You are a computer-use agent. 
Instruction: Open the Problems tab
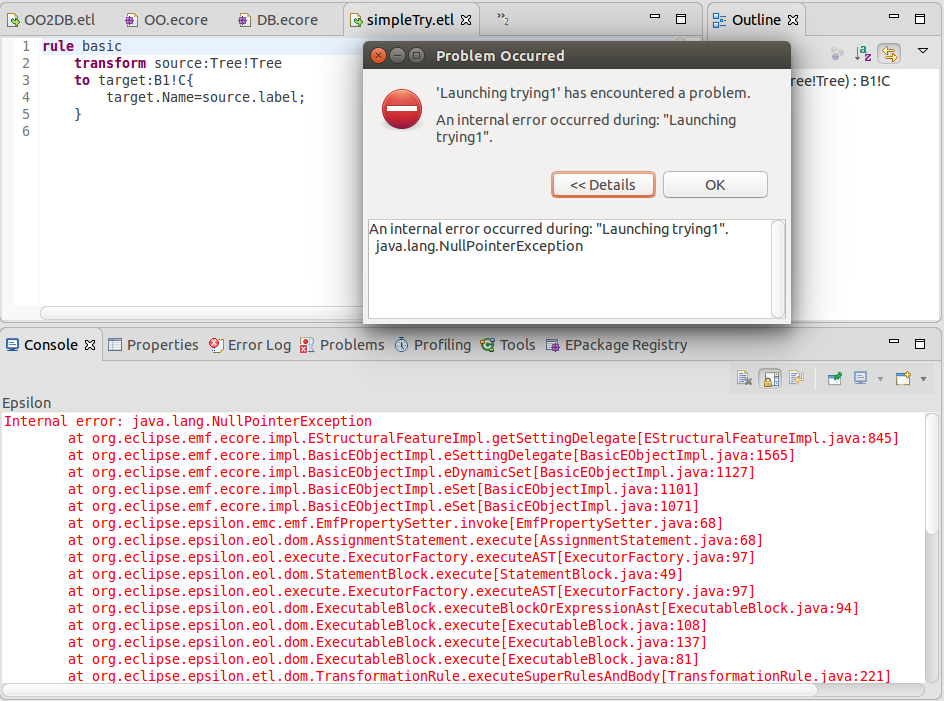pos(342,345)
